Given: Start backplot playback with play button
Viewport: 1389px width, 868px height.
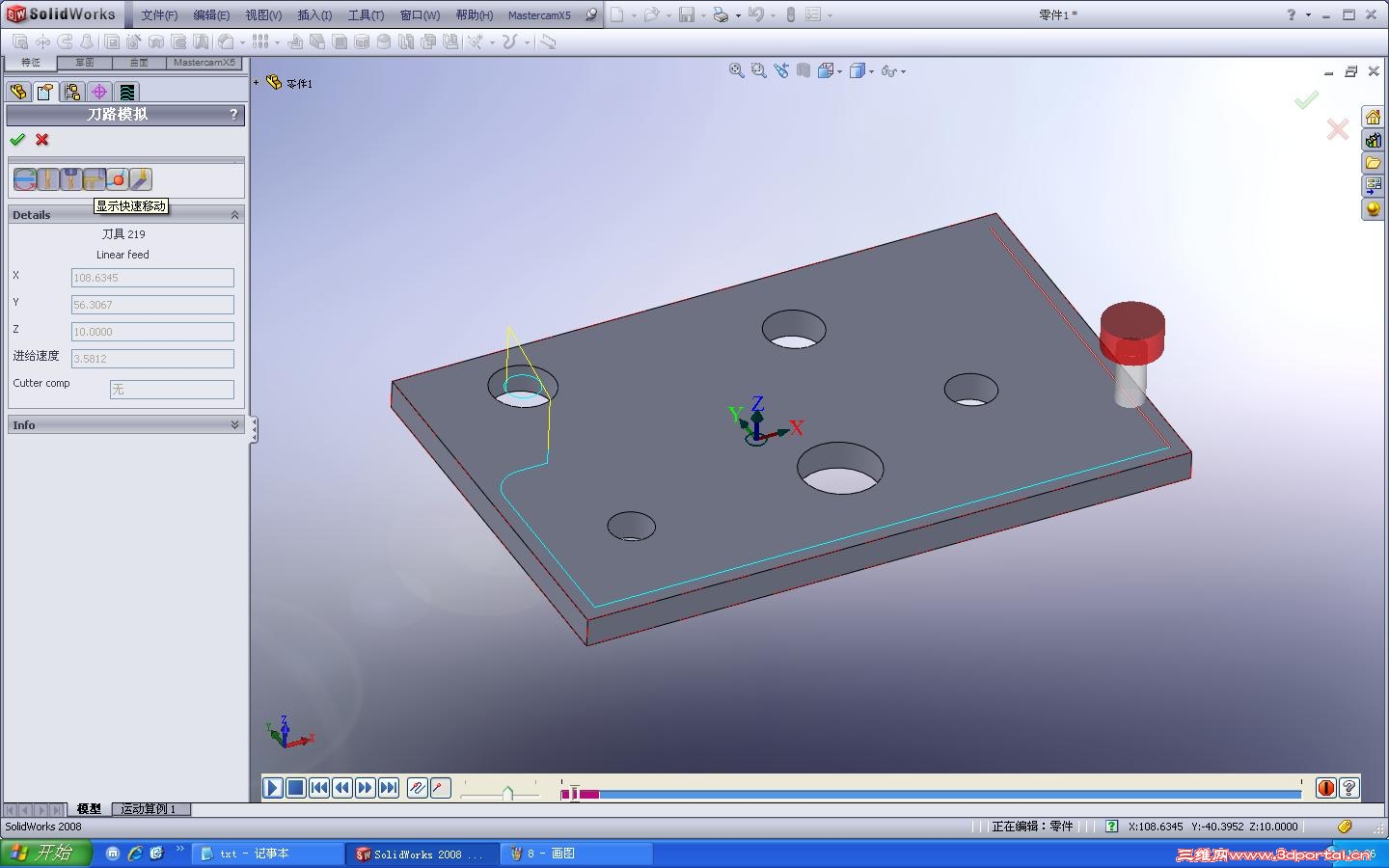Looking at the screenshot, I should click(273, 788).
